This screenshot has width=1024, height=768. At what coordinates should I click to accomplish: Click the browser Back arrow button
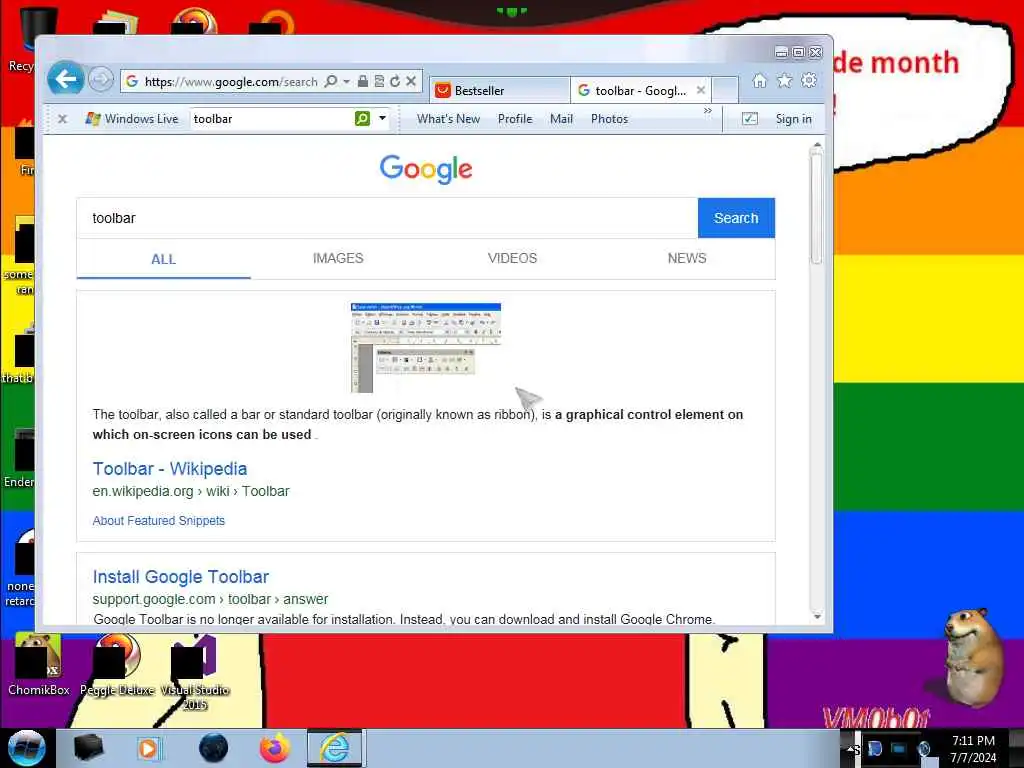(66, 79)
